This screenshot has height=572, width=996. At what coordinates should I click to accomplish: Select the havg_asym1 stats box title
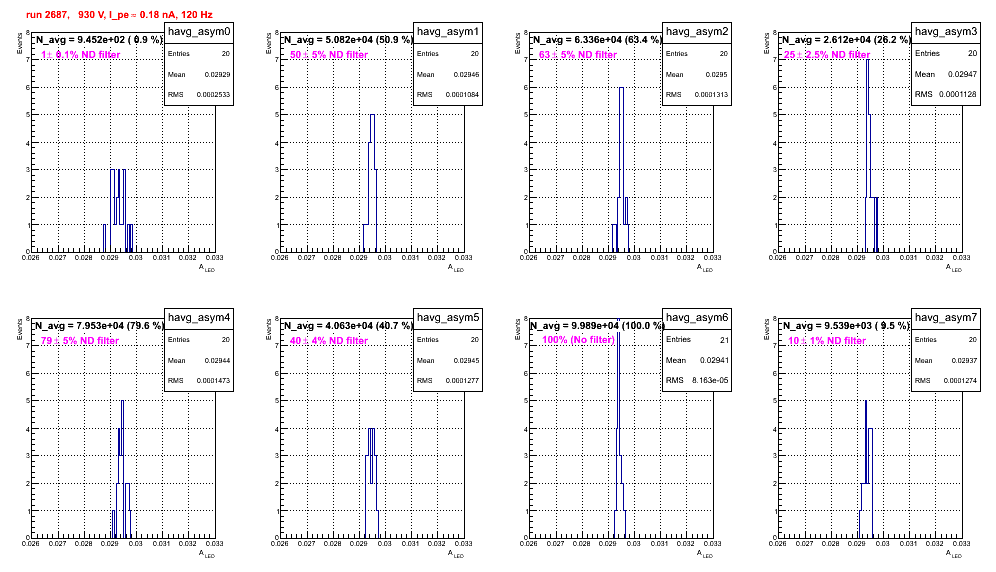pyautogui.click(x=448, y=32)
